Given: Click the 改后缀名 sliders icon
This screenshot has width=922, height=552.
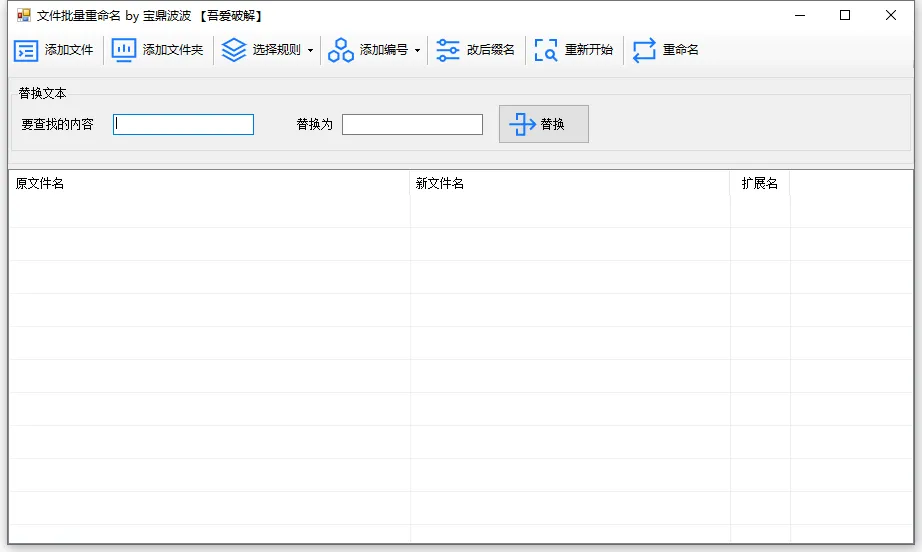Looking at the screenshot, I should (x=447, y=50).
